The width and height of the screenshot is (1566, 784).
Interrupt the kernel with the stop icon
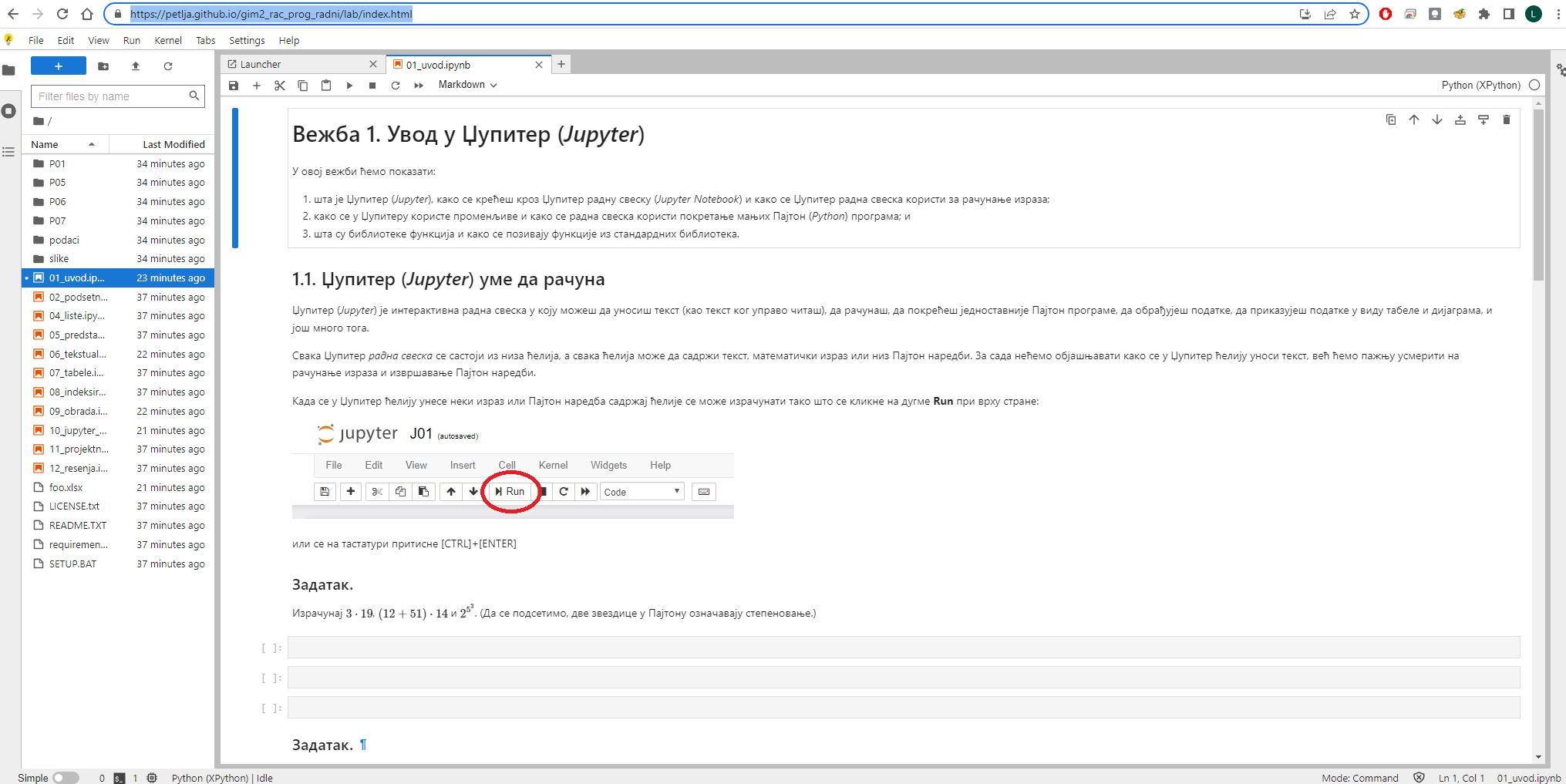point(372,86)
